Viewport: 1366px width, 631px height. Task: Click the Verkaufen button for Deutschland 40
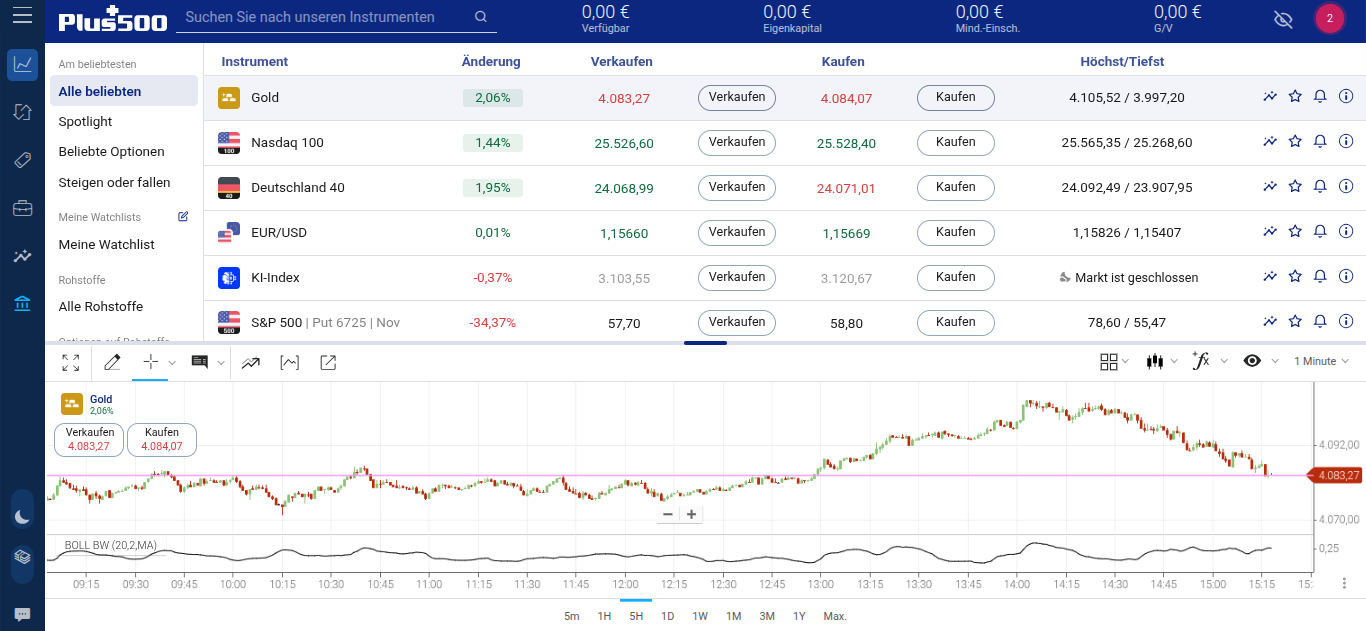pyautogui.click(x=737, y=187)
